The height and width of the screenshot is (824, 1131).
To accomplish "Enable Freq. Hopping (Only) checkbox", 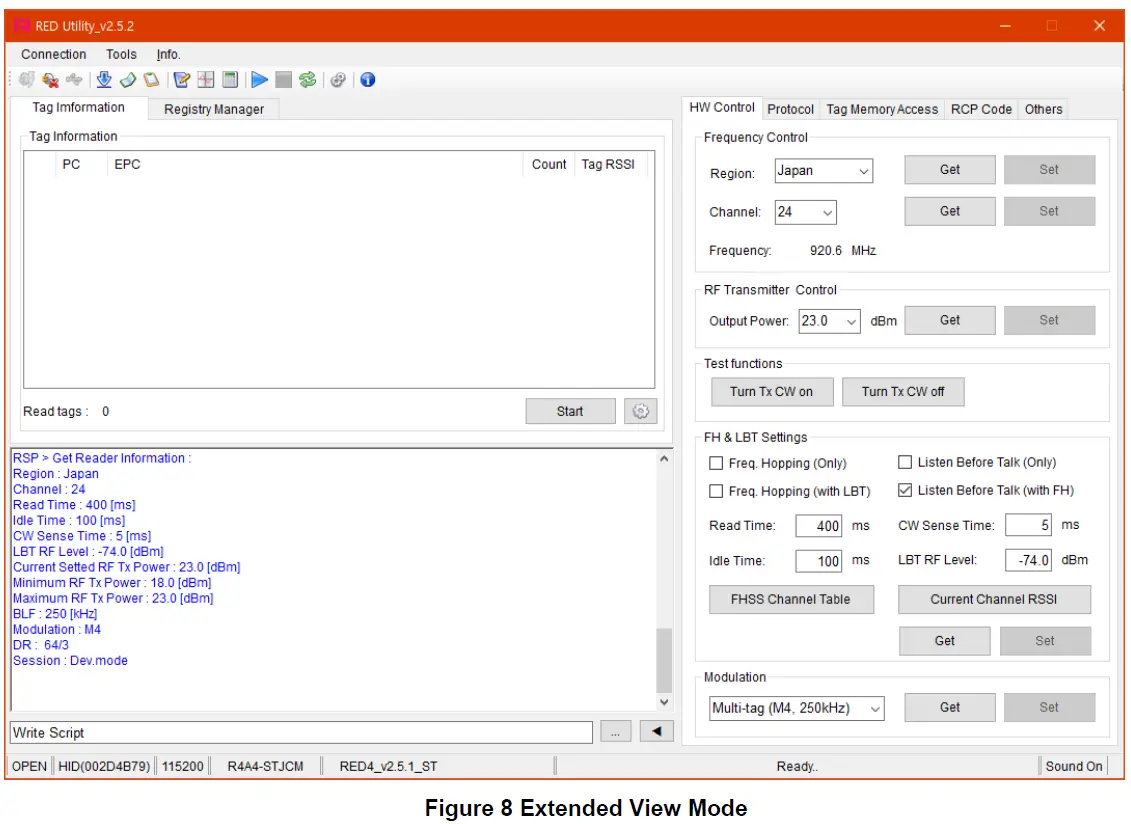I will [716, 463].
